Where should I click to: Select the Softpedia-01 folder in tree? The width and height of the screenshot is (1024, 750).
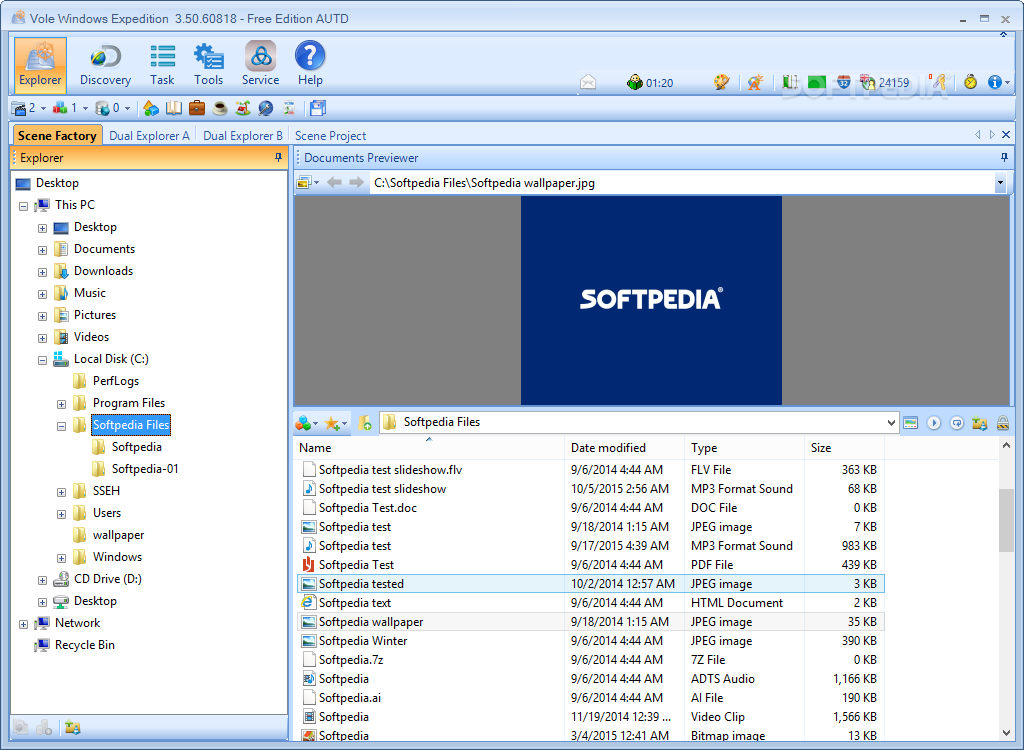(x=144, y=468)
